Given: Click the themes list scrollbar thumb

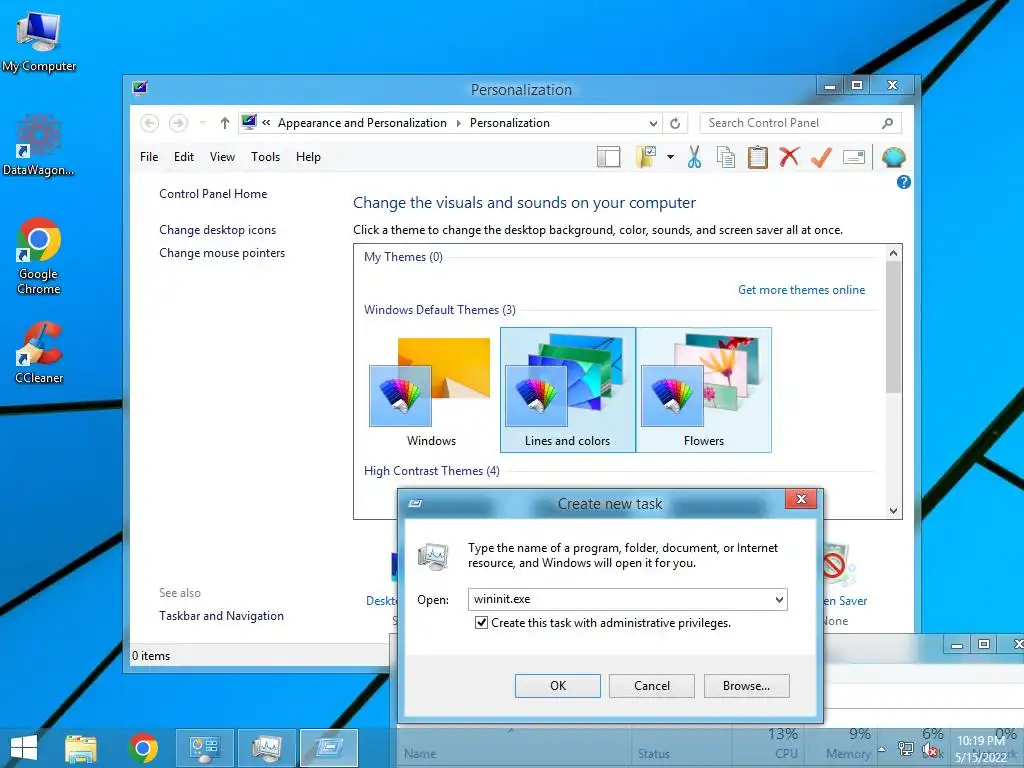Looking at the screenshot, I should click(x=893, y=327).
